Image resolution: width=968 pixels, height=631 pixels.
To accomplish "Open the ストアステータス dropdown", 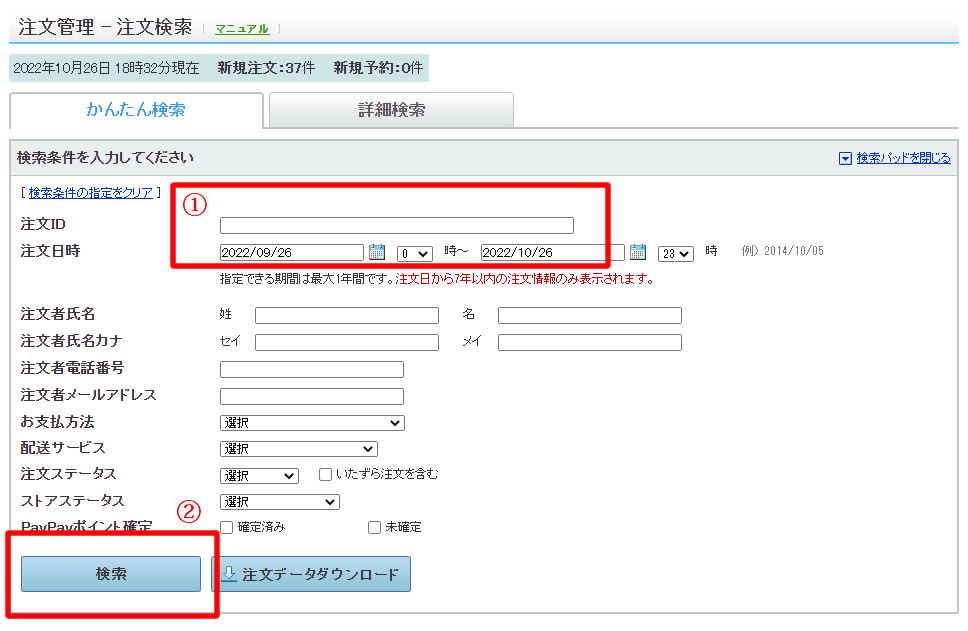I will (x=279, y=502).
